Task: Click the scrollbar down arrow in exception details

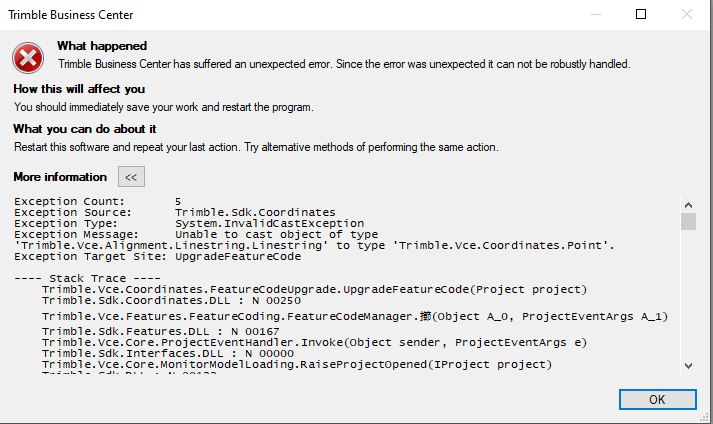Action: click(687, 366)
